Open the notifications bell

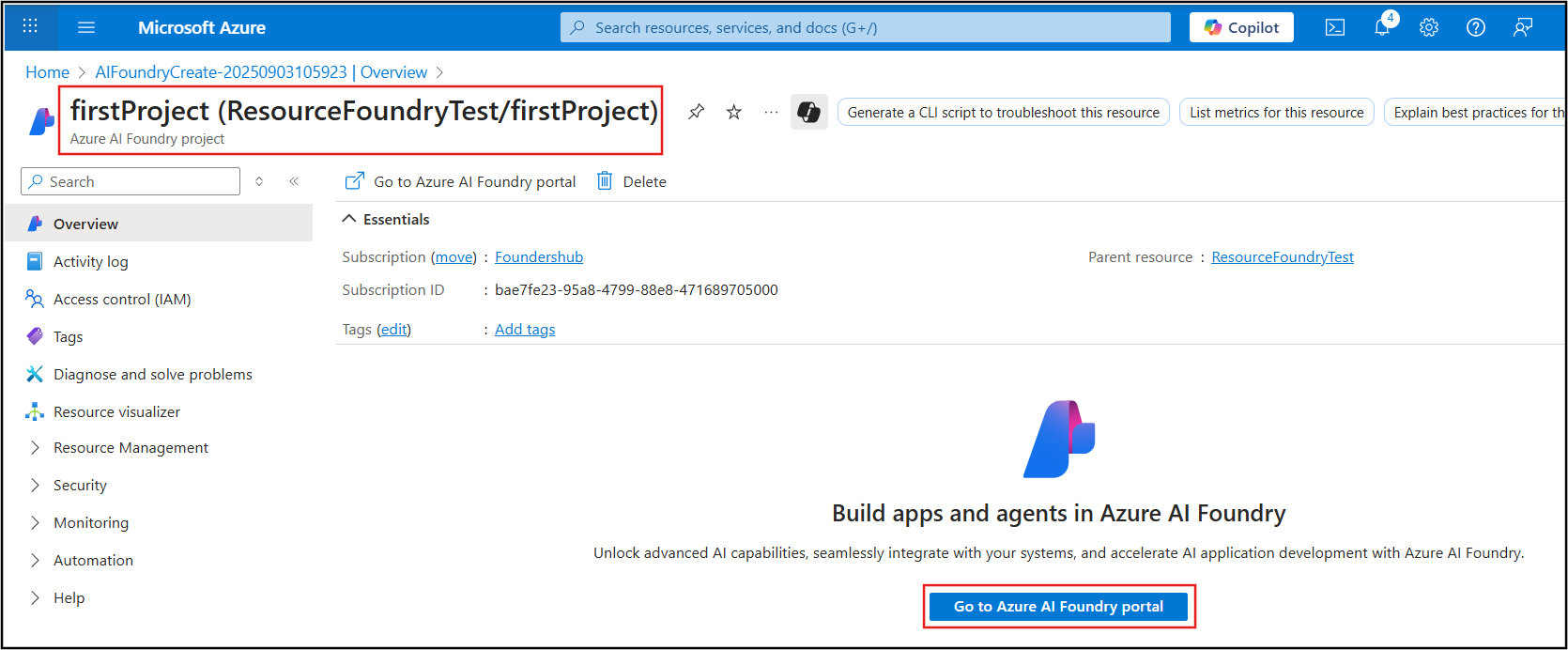pos(1382,27)
